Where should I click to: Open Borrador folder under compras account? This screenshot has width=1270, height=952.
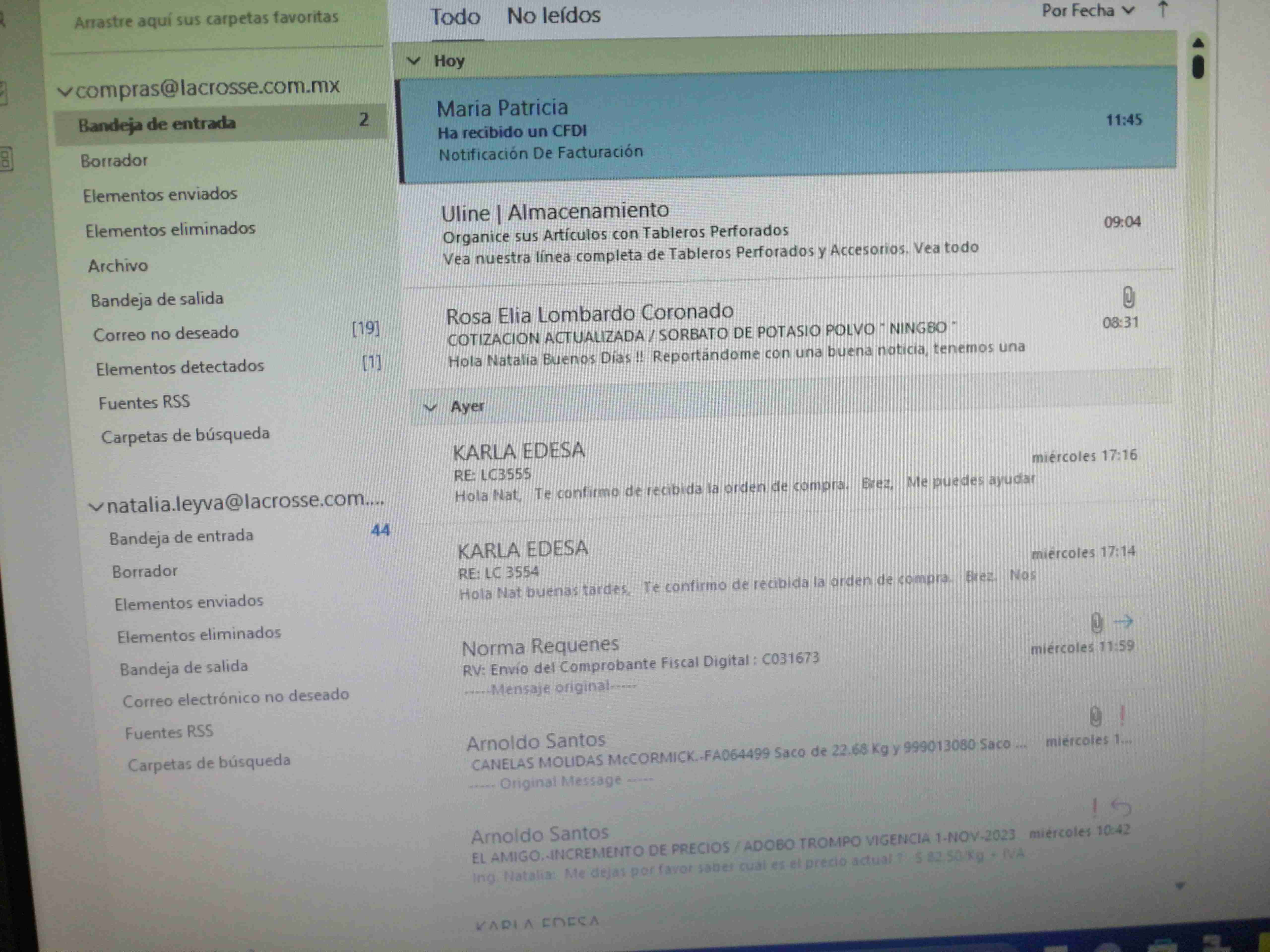point(114,161)
